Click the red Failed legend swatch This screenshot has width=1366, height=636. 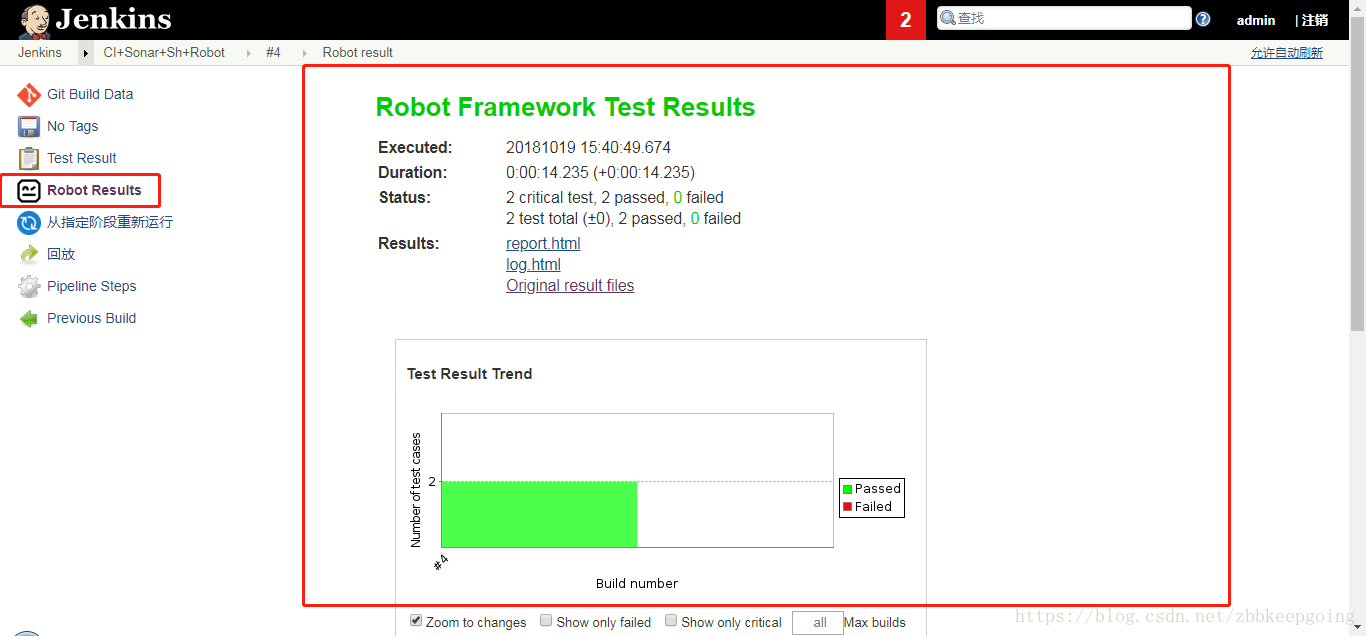[x=847, y=507]
